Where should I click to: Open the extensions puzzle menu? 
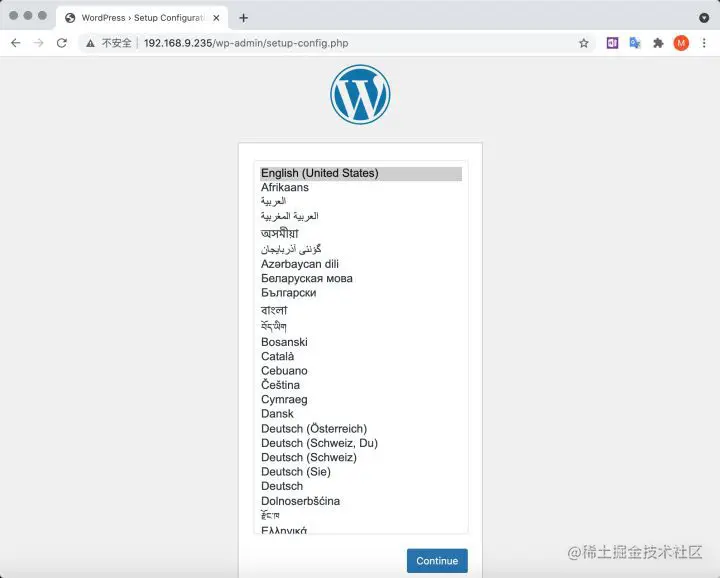click(x=658, y=43)
